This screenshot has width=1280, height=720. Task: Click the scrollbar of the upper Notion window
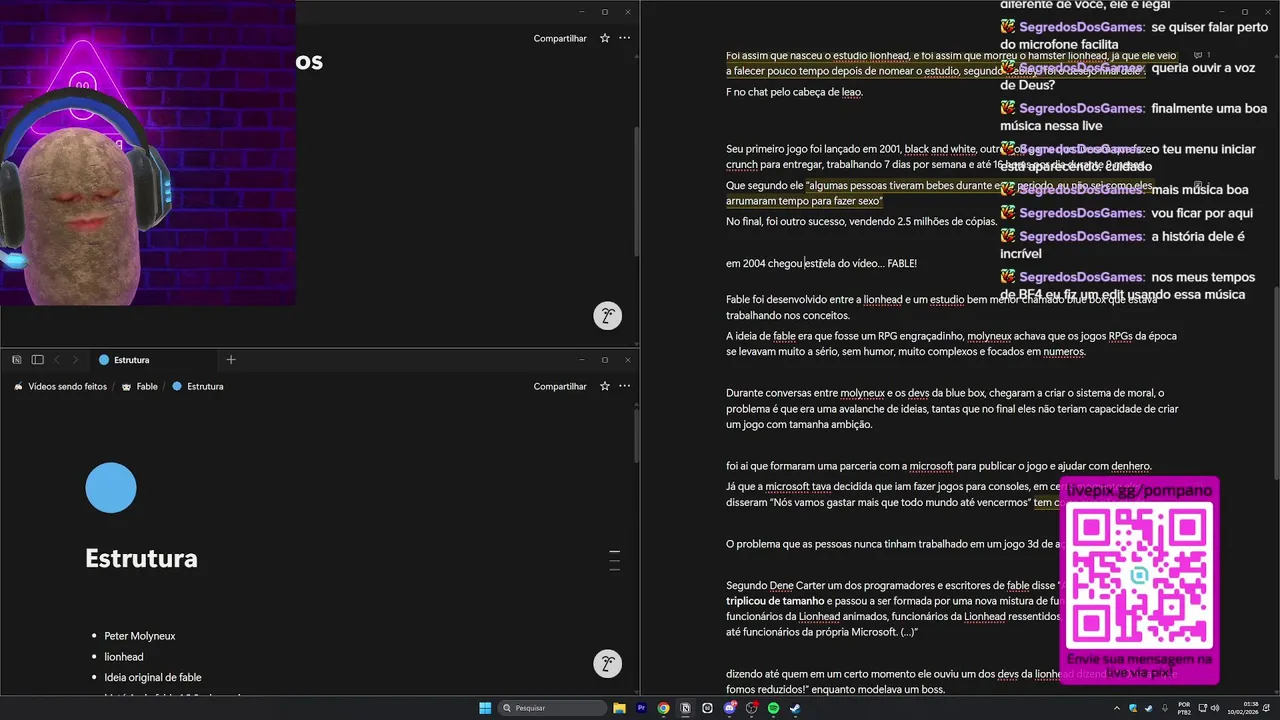point(636,190)
